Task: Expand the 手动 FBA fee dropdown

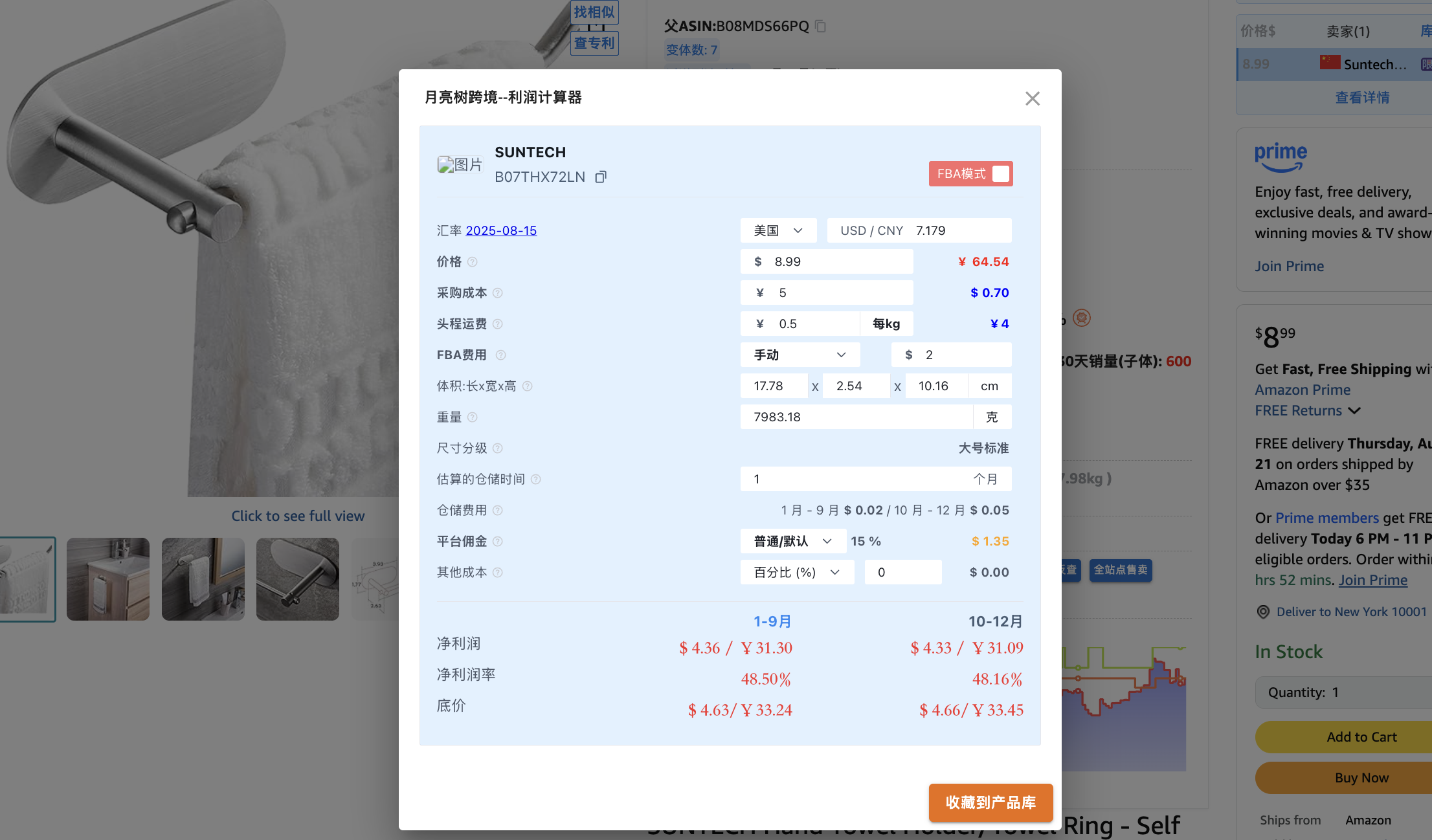Action: click(800, 355)
